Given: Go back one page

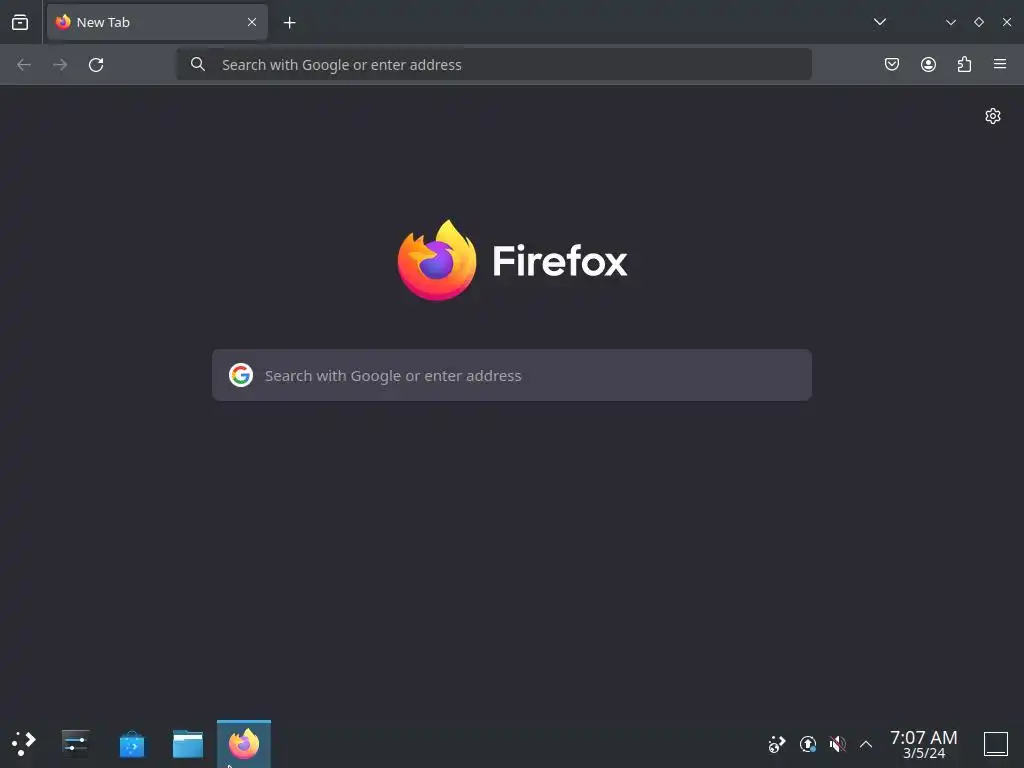Looking at the screenshot, I should point(24,65).
